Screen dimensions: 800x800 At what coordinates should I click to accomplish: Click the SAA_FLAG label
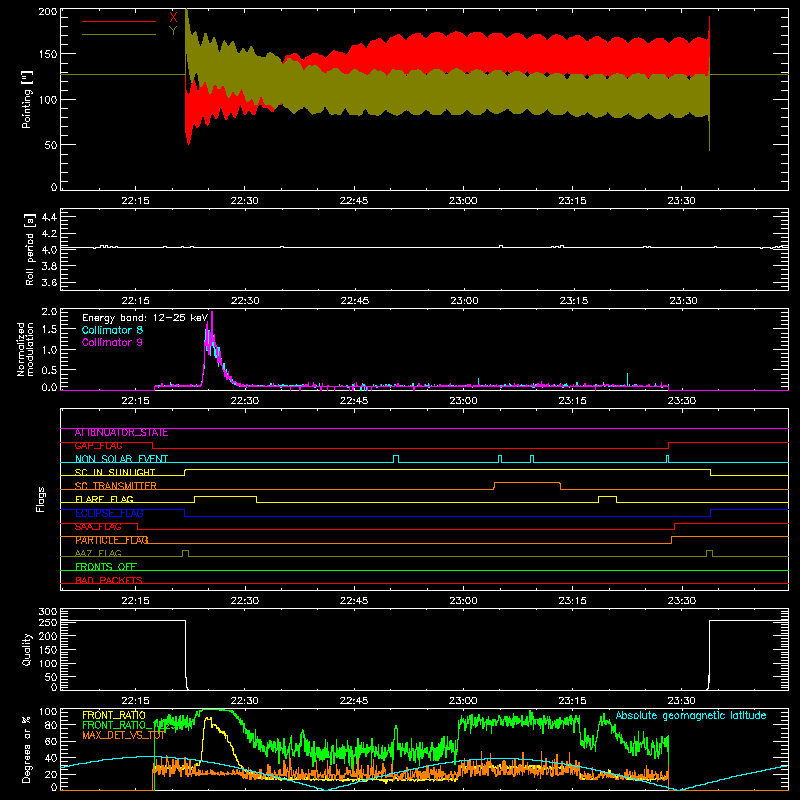[98, 527]
